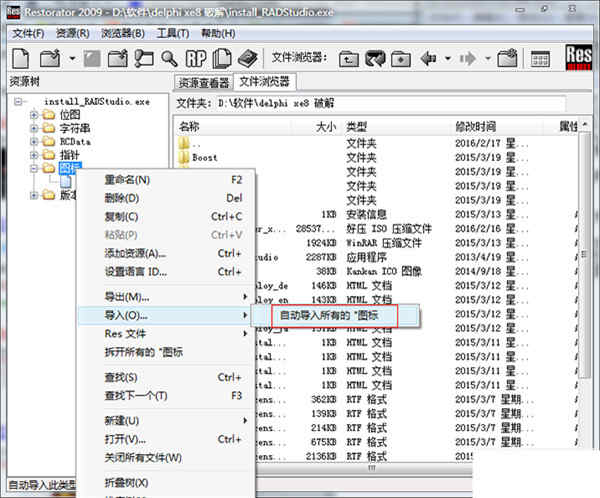Click the open-folder icon beside forward arrow
The height and width of the screenshot is (498, 600).
pos(507,59)
